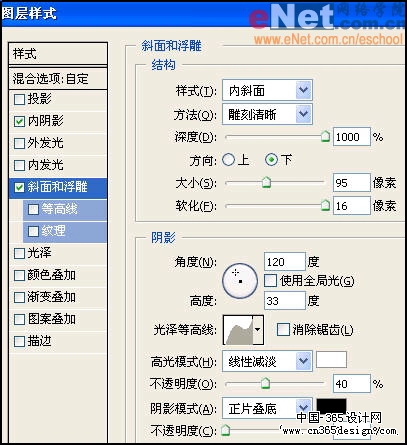
Task: Expand the gloss contour picker arrow
Action: (x=258, y=330)
